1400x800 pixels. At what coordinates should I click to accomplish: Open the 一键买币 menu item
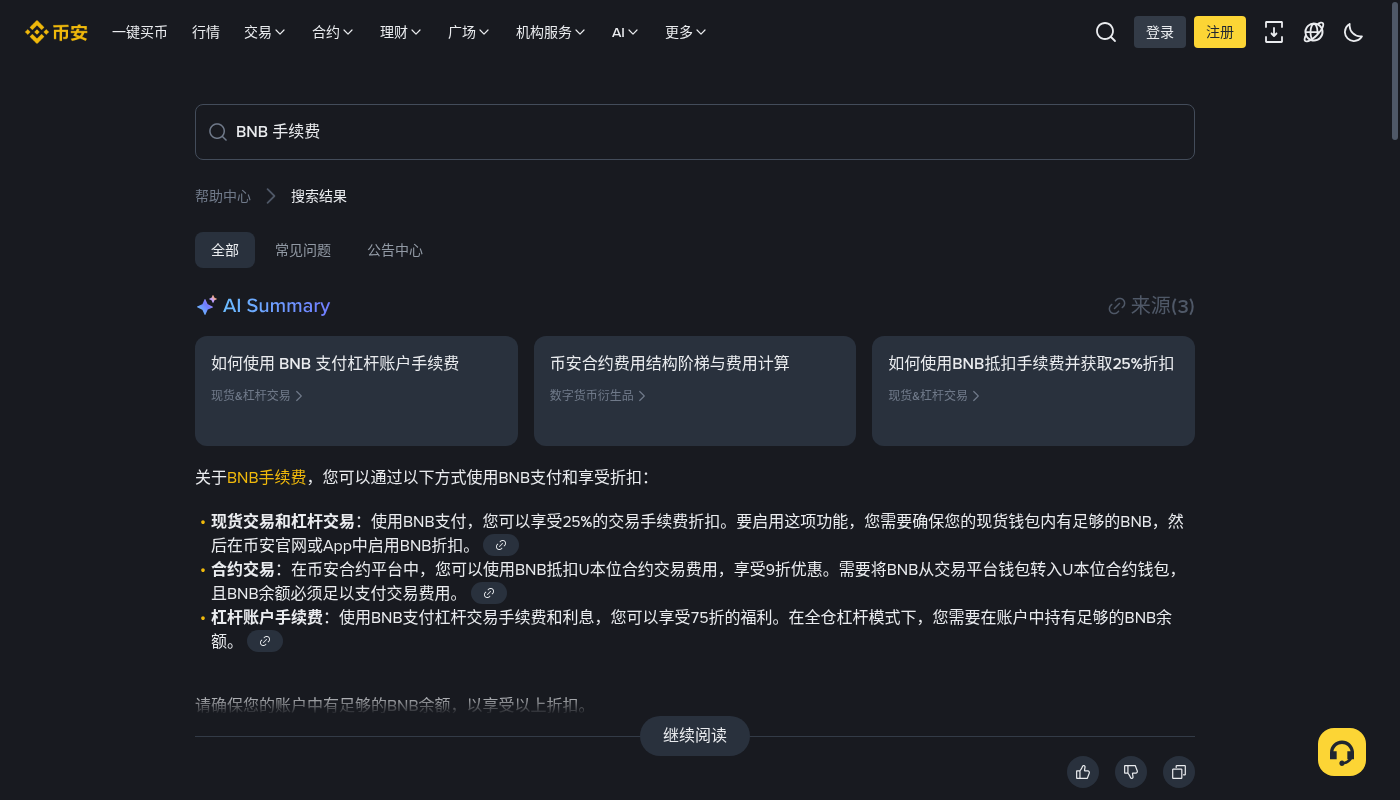point(140,32)
